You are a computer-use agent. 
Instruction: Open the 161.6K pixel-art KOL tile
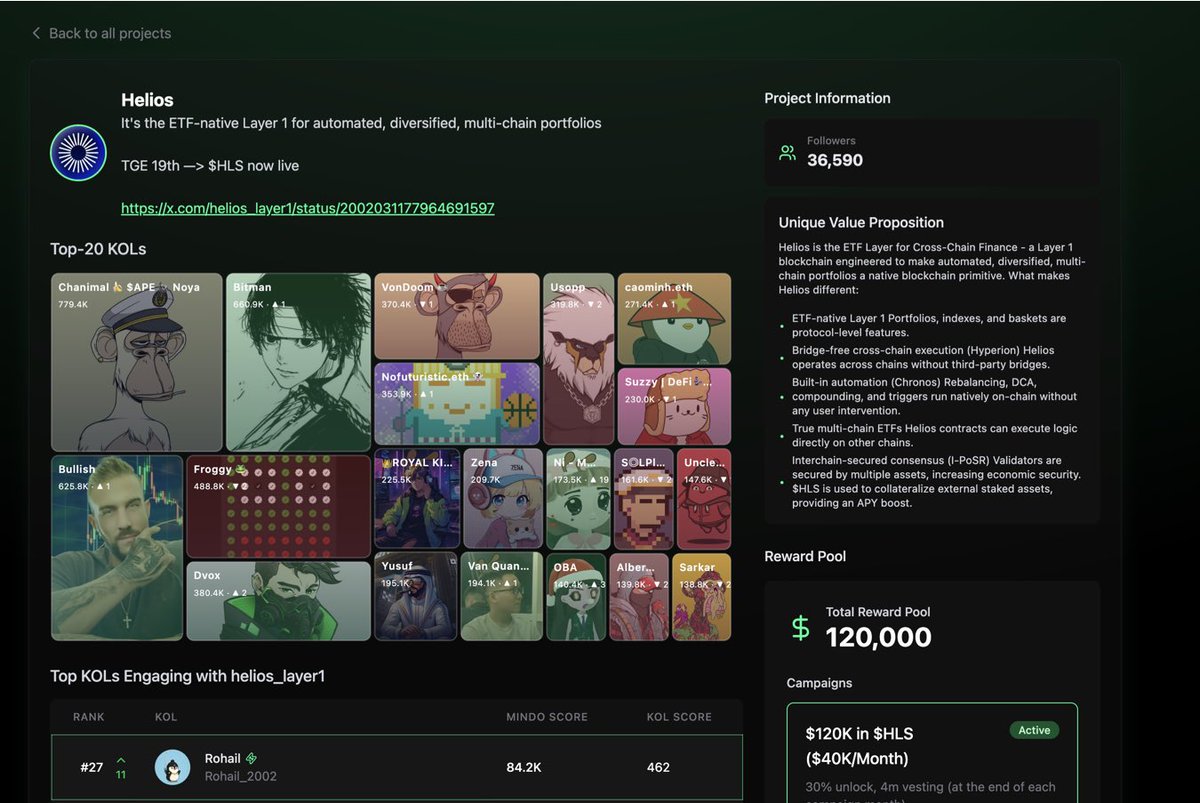[643, 498]
